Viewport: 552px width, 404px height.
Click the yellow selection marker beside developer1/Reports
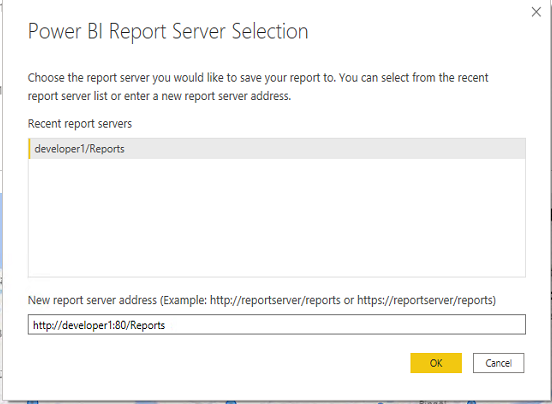[x=29, y=149]
